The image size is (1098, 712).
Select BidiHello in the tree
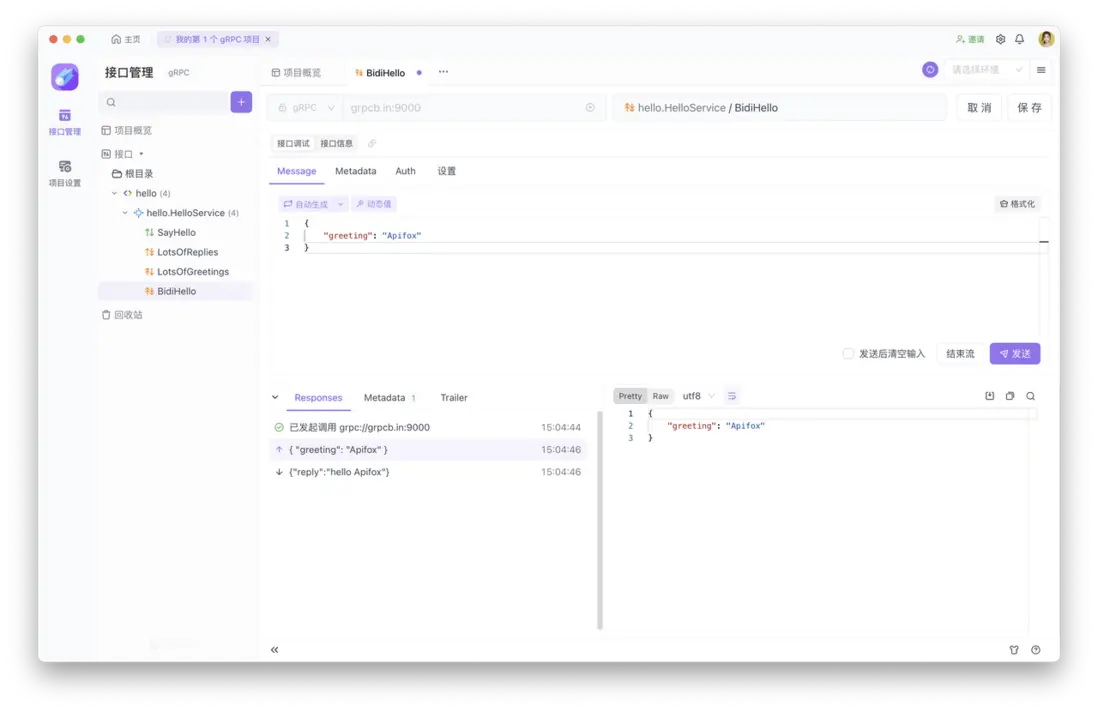click(176, 291)
